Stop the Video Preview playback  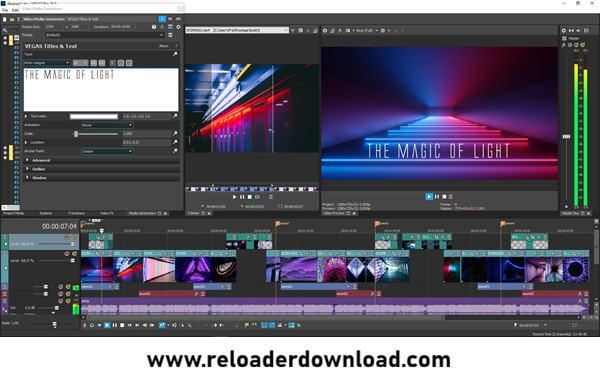(444, 197)
